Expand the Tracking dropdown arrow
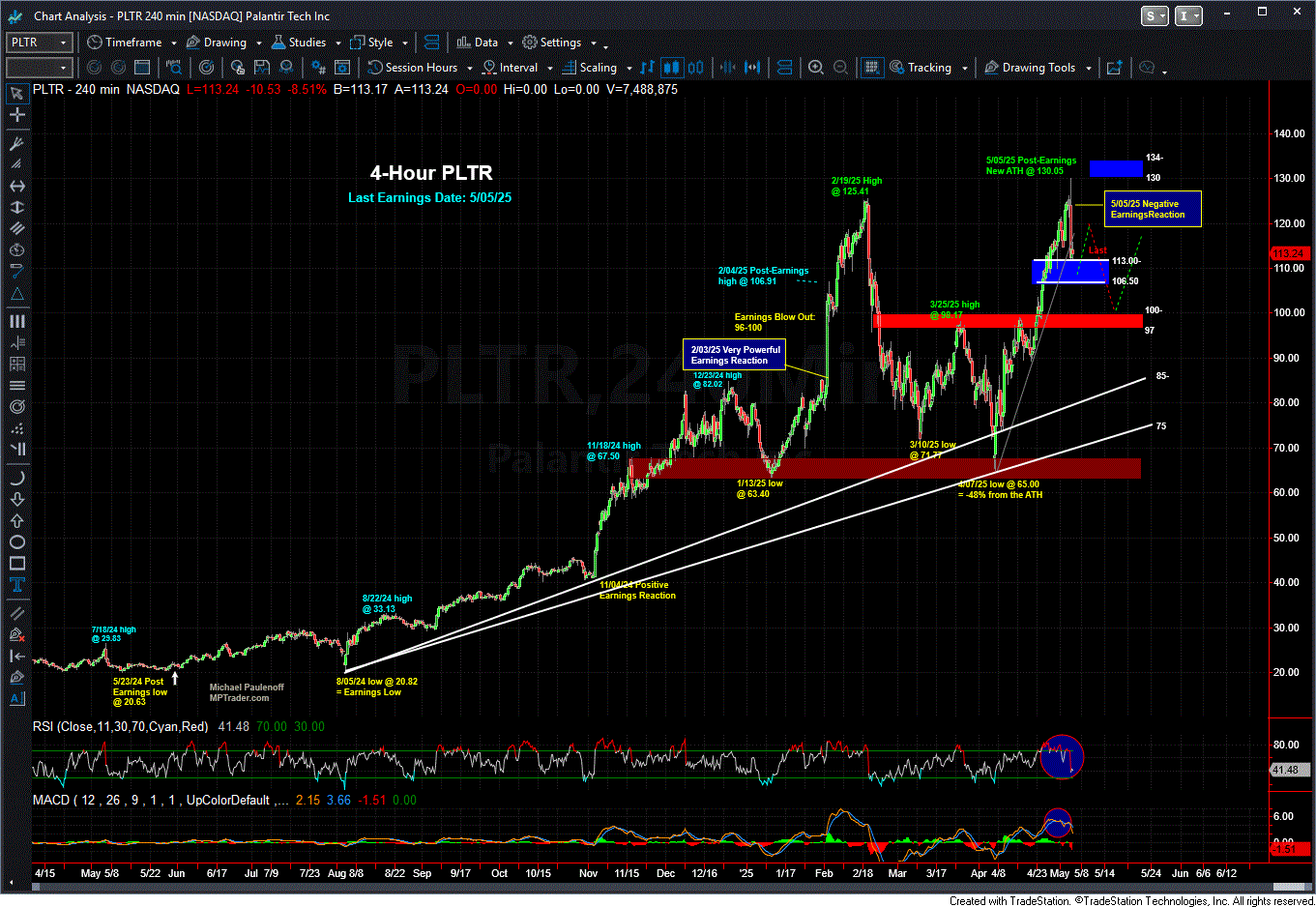Image resolution: width=1316 pixels, height=907 pixels. point(964,69)
